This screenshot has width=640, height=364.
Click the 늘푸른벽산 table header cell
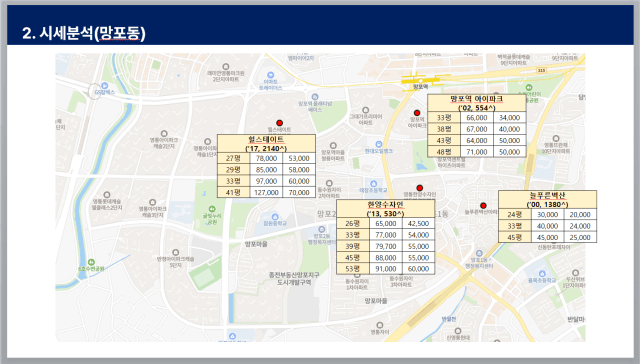[547, 200]
